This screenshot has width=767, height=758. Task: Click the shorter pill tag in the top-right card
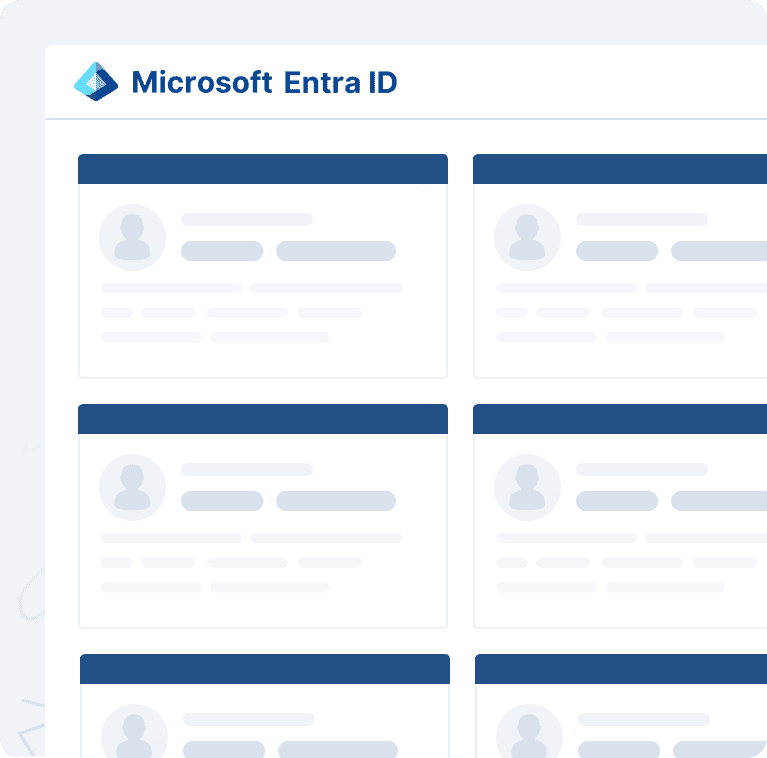tap(616, 251)
